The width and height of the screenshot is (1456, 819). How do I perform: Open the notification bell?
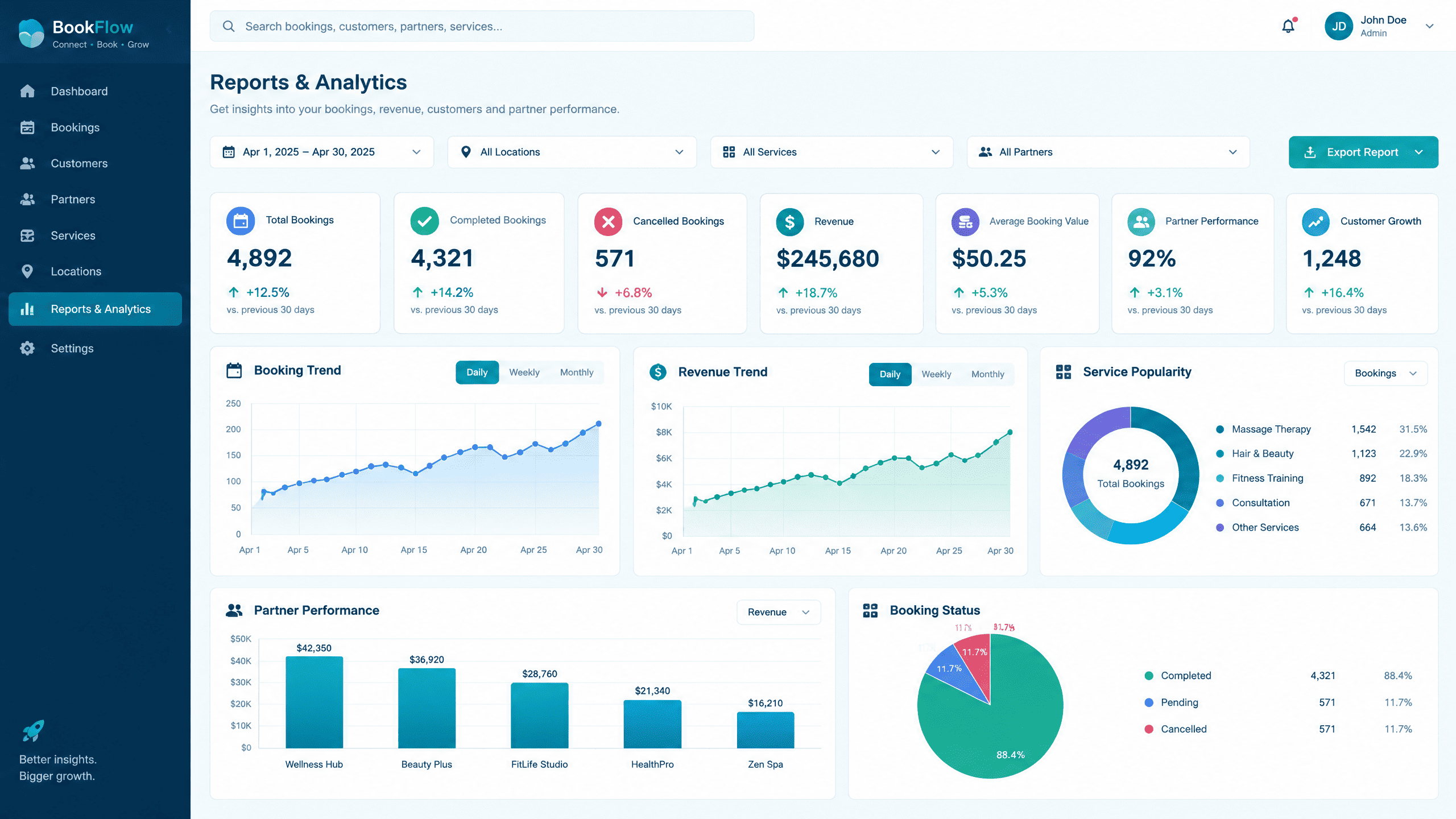click(x=1288, y=26)
